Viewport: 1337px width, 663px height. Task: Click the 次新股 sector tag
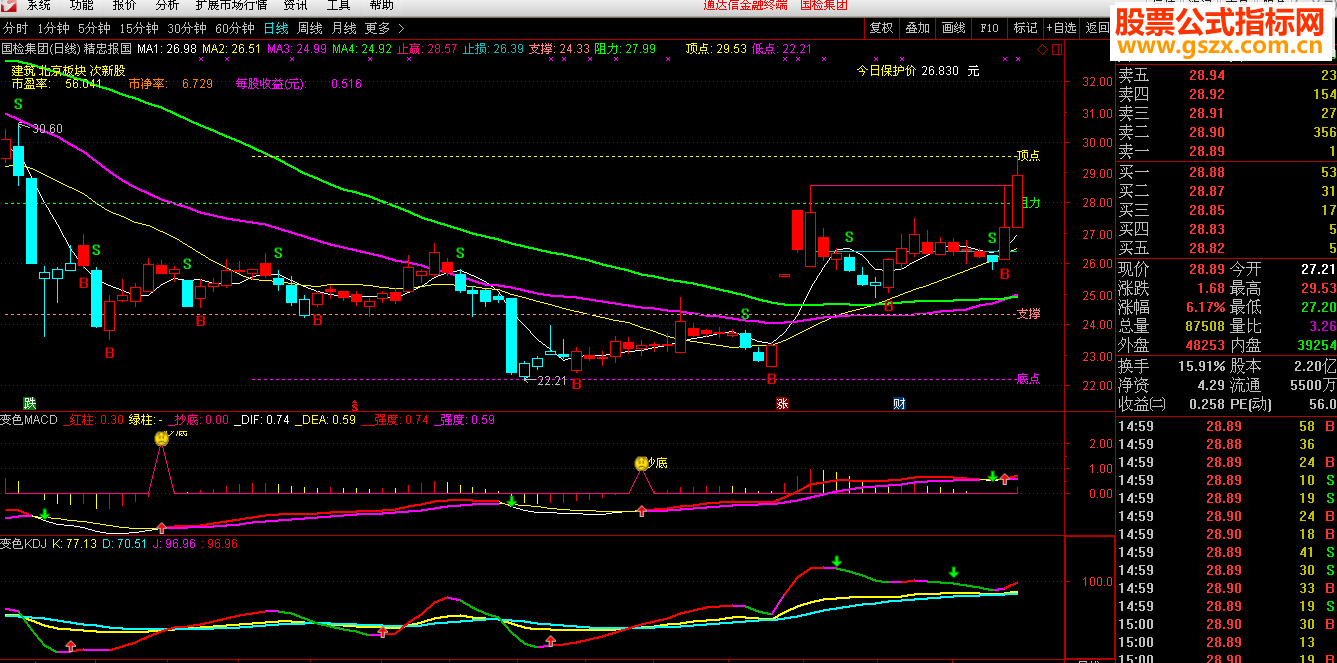click(108, 71)
